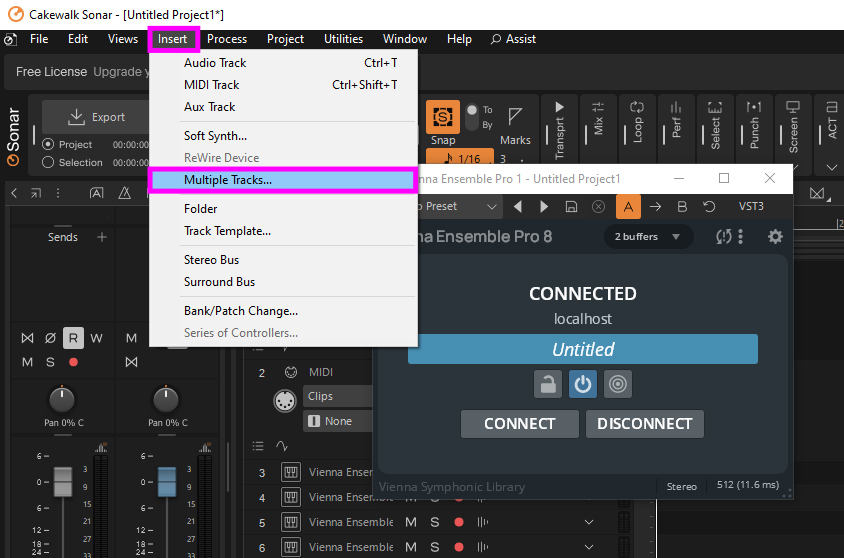Select the Project export radio button
This screenshot has width=844, height=558.
[x=48, y=144]
